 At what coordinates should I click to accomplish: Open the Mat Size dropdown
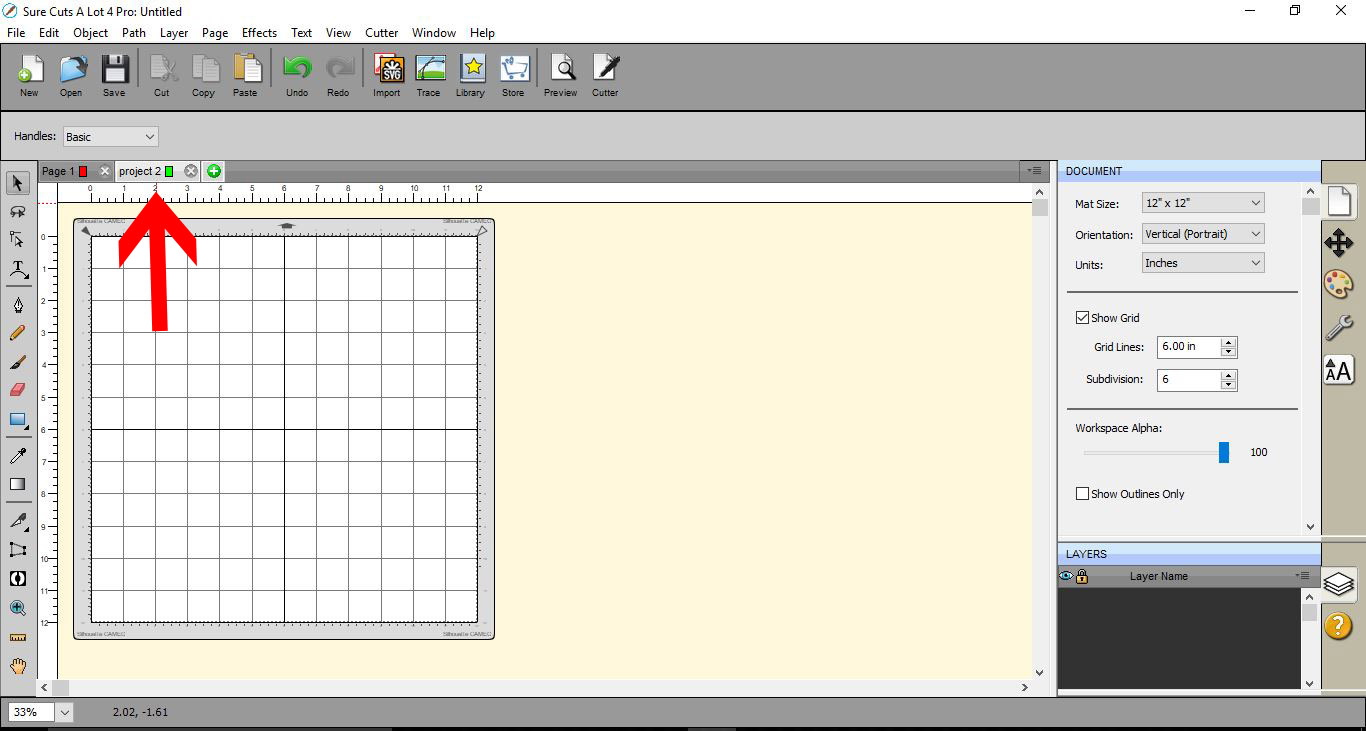point(1203,203)
